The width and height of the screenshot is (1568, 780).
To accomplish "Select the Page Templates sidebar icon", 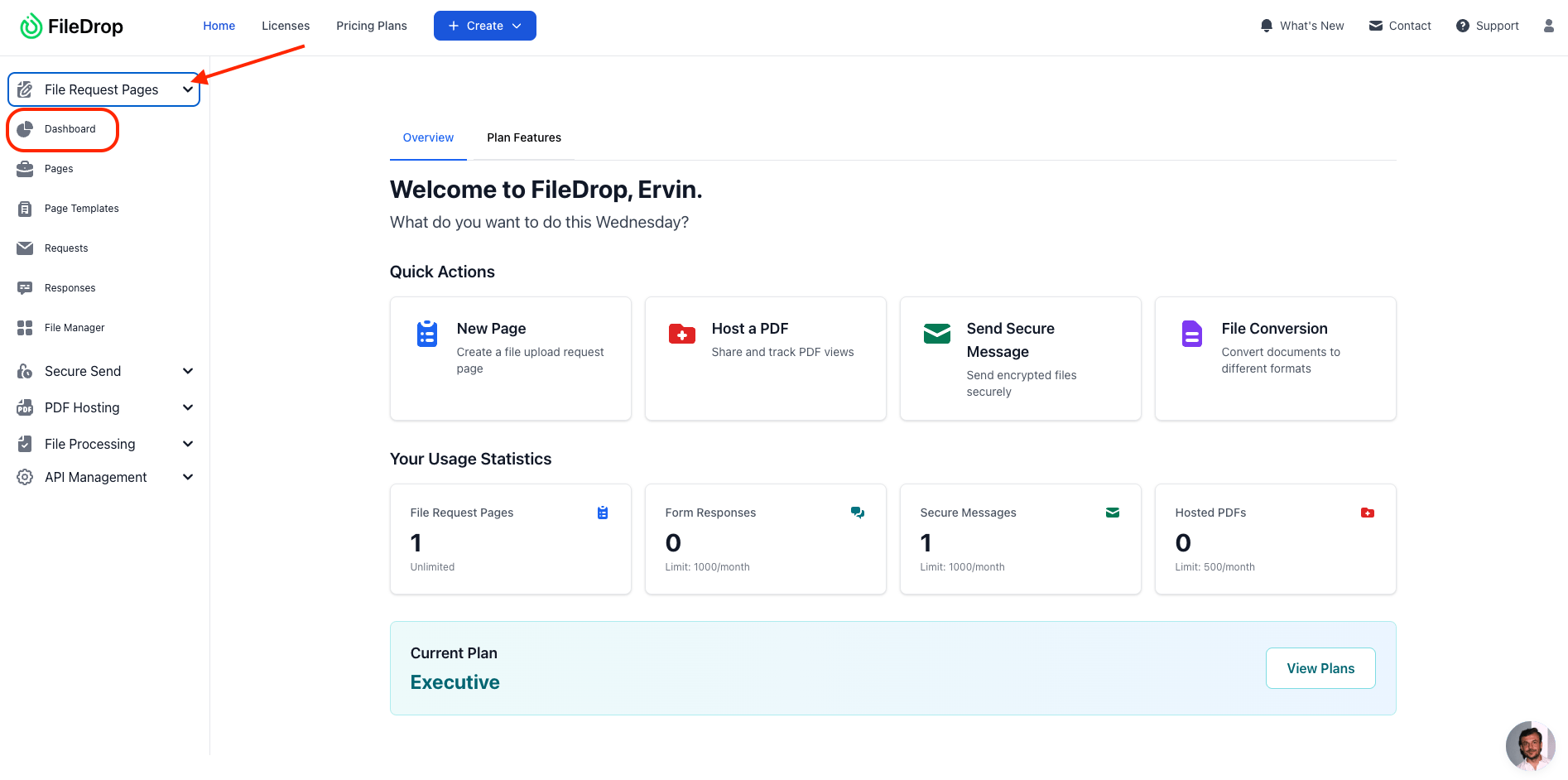I will [25, 209].
